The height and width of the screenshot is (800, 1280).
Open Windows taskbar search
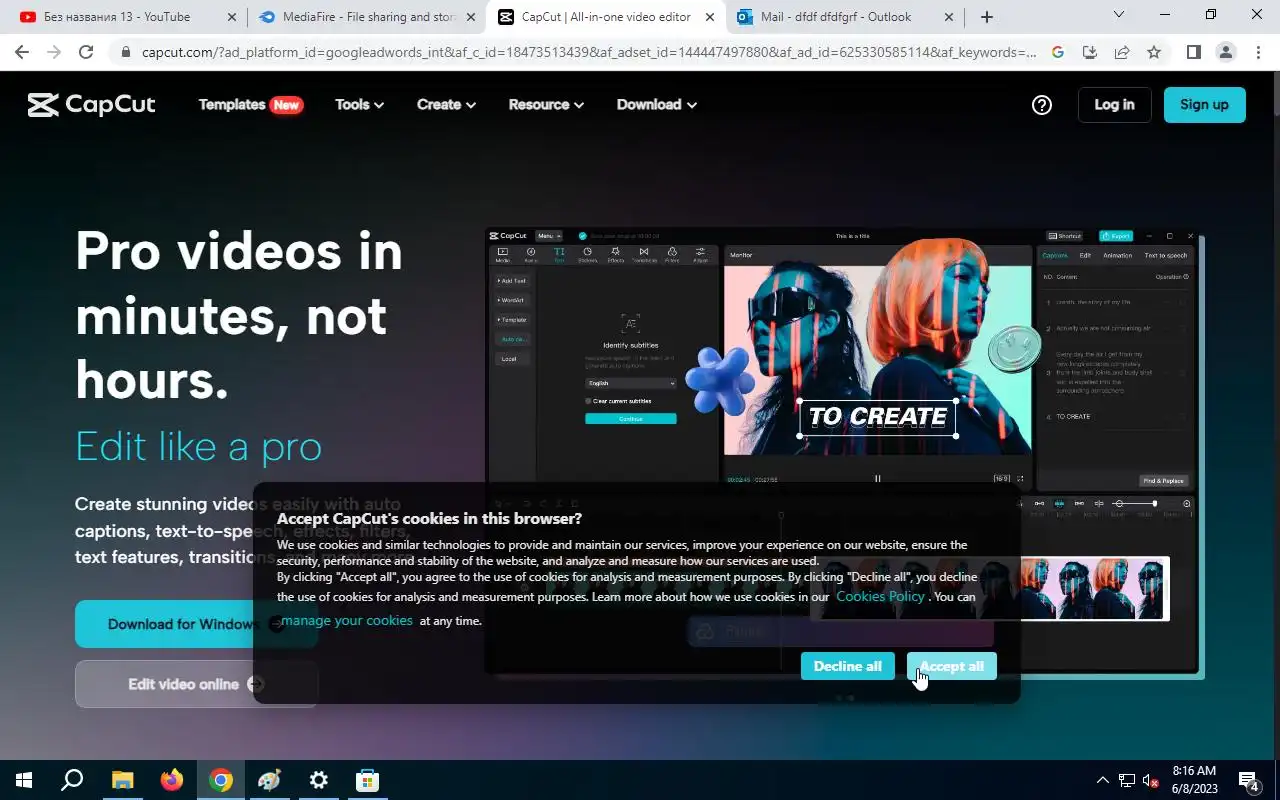tap(72, 780)
